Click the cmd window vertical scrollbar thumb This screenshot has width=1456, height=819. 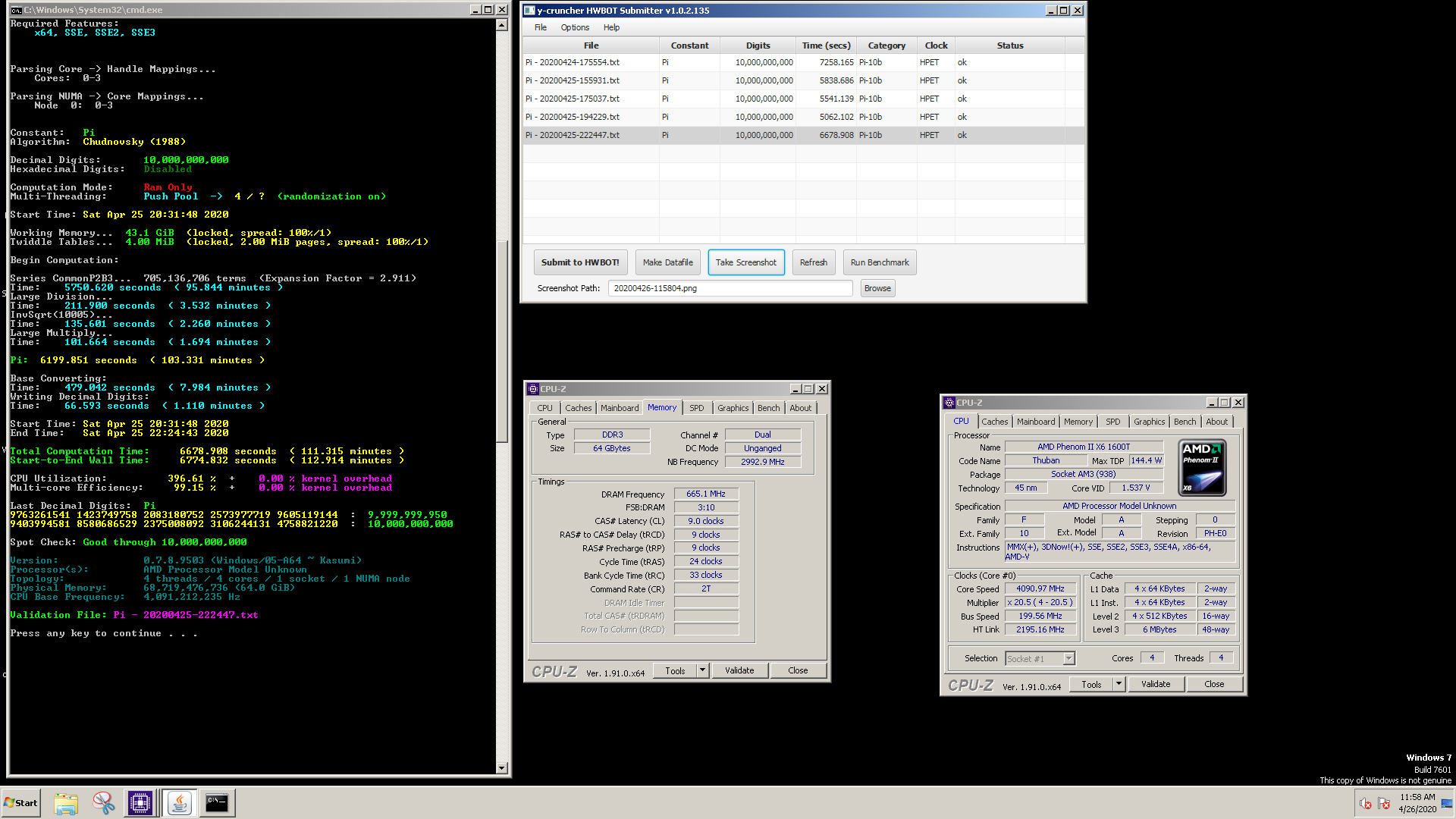pyautogui.click(x=501, y=341)
